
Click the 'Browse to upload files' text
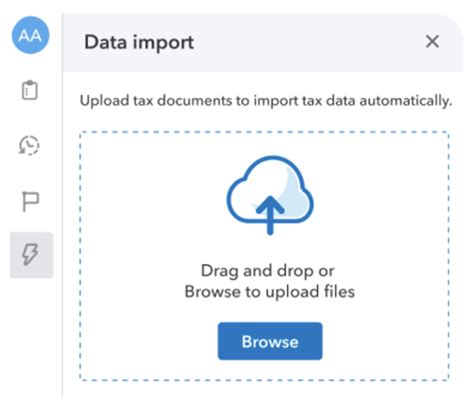click(270, 292)
